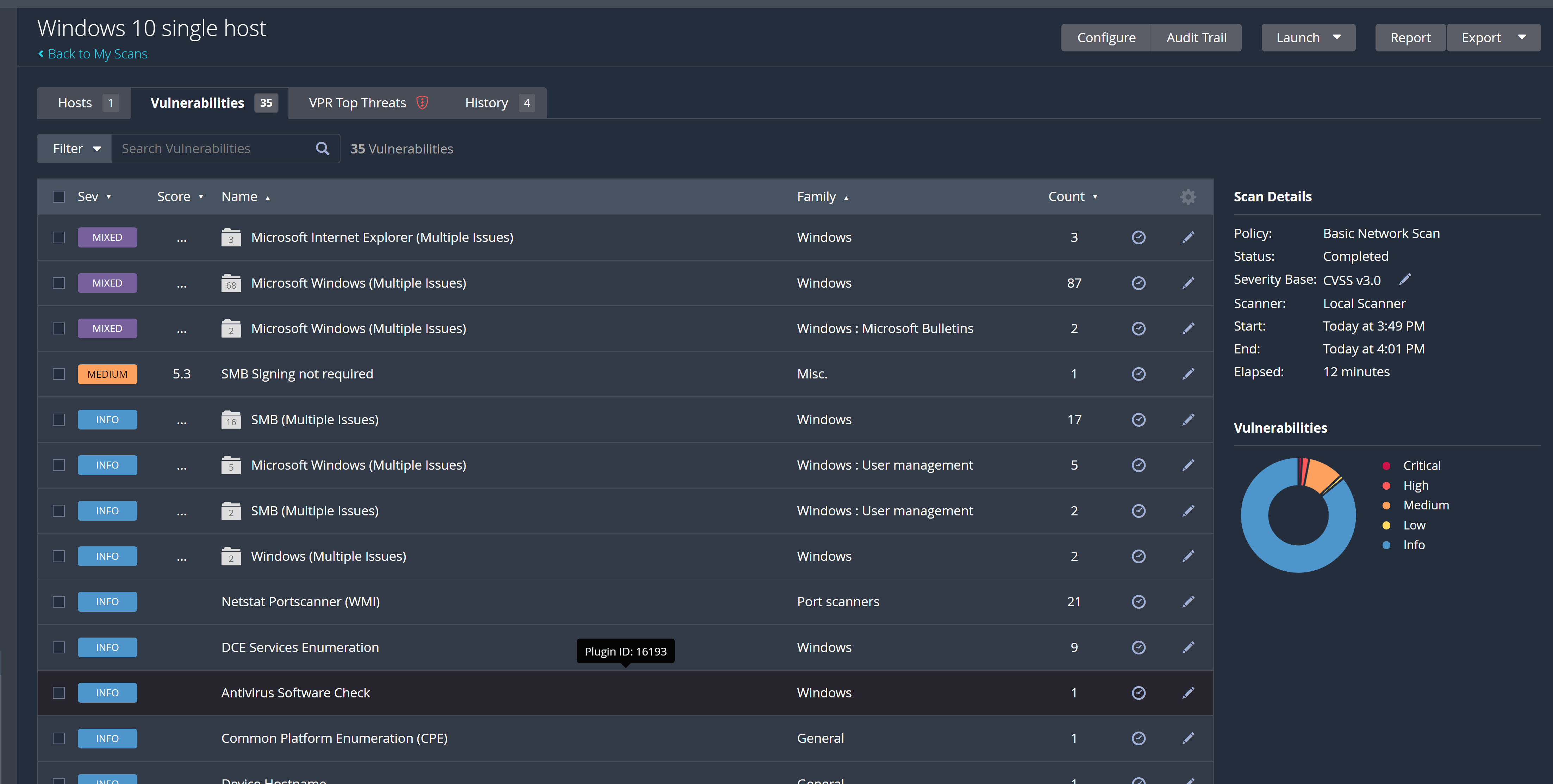The height and width of the screenshot is (784, 1553).
Task: Go Back to My Scans
Action: pos(92,54)
